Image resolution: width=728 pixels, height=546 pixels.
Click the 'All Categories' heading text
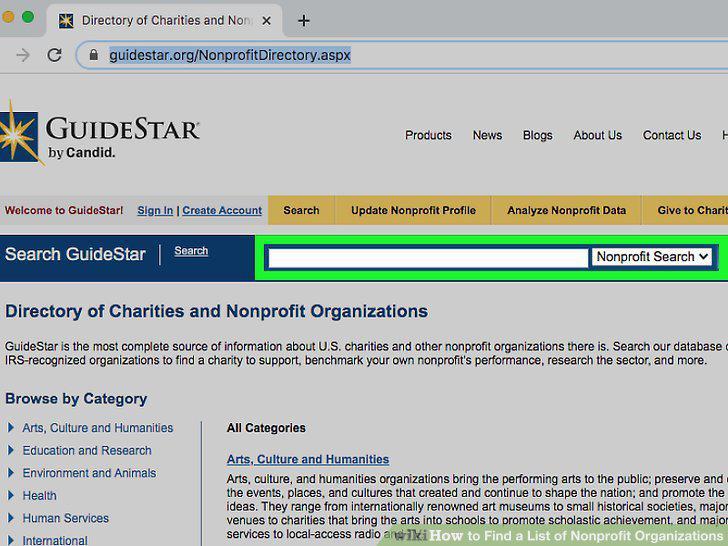pyautogui.click(x=266, y=428)
